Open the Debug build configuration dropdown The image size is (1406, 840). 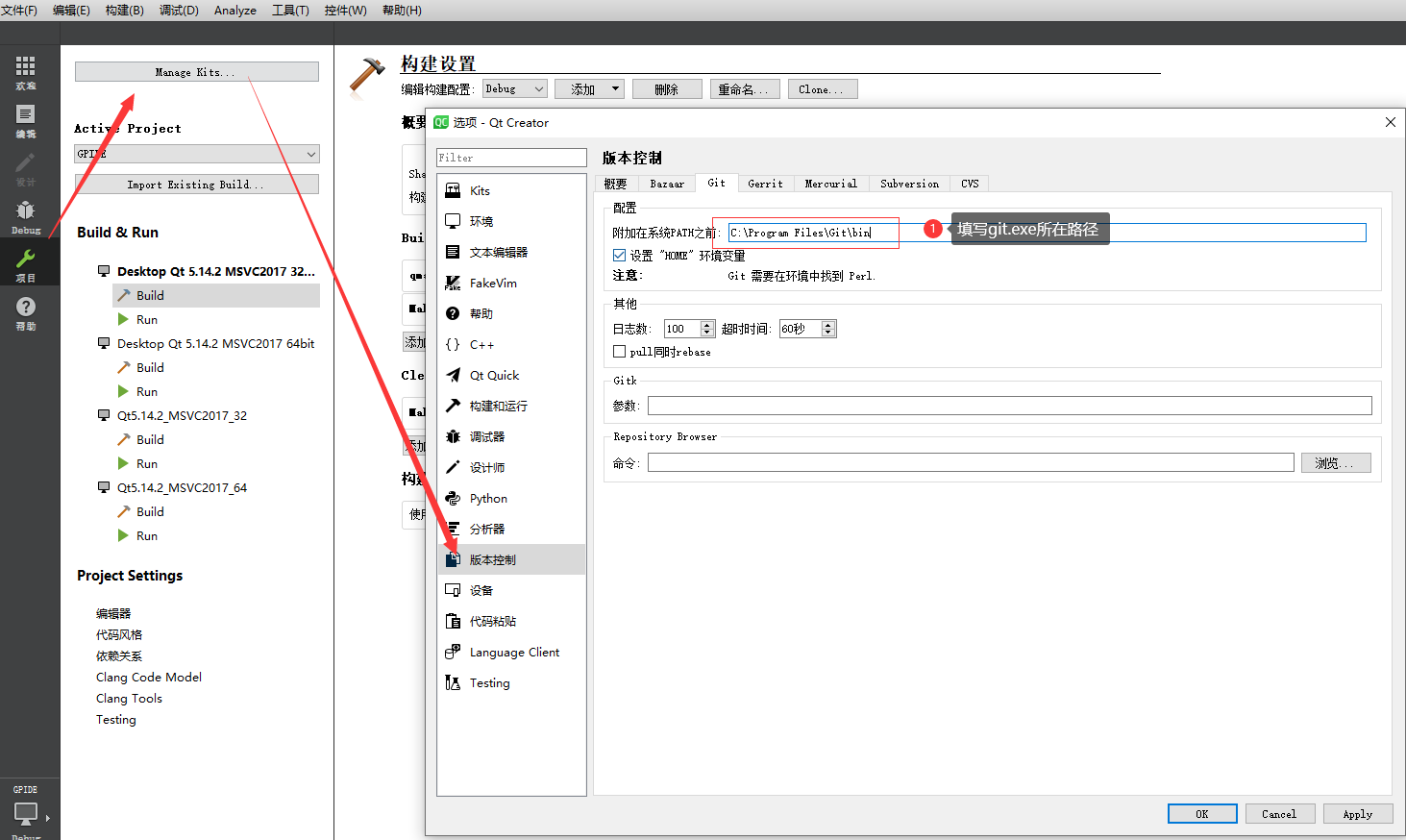[514, 88]
